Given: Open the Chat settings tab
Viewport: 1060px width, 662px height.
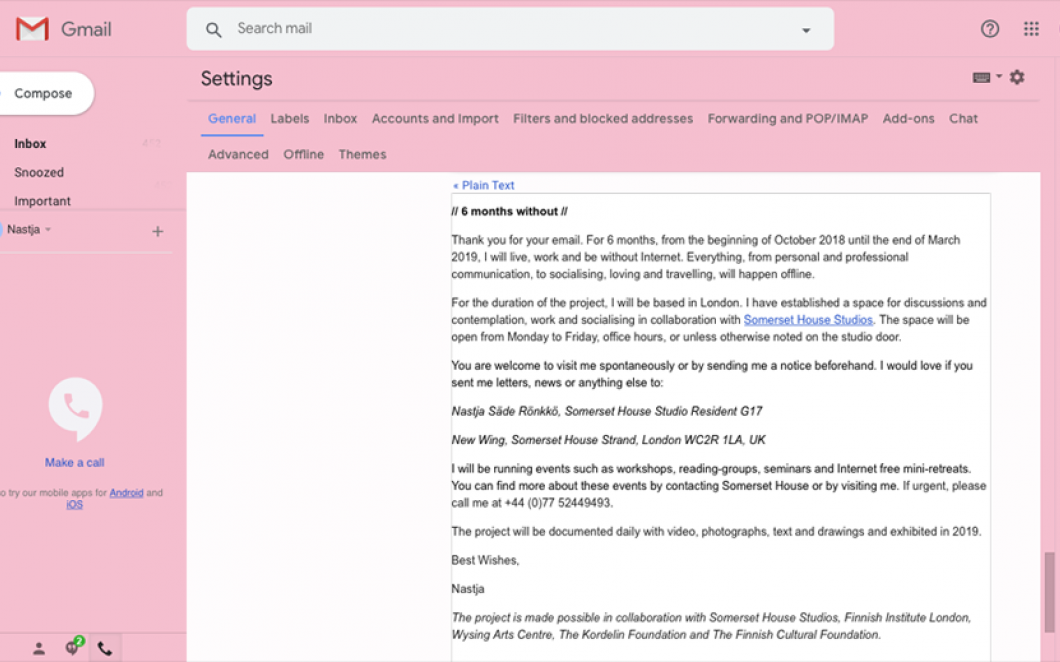Looking at the screenshot, I should pos(963,118).
